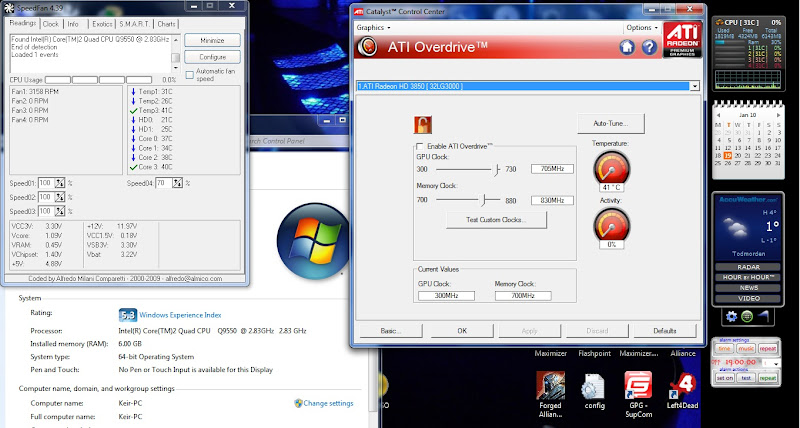Adjust the Speed04 spinner arrows

tap(177, 183)
